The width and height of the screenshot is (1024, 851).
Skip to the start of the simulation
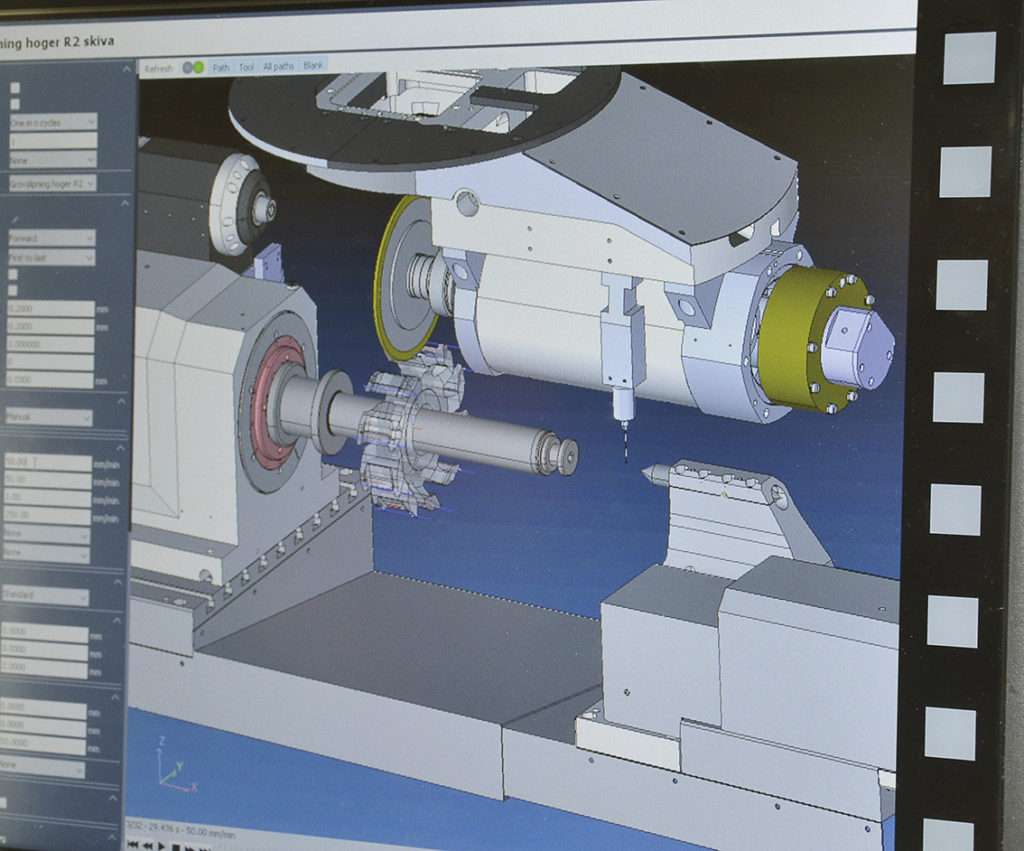click(x=132, y=844)
